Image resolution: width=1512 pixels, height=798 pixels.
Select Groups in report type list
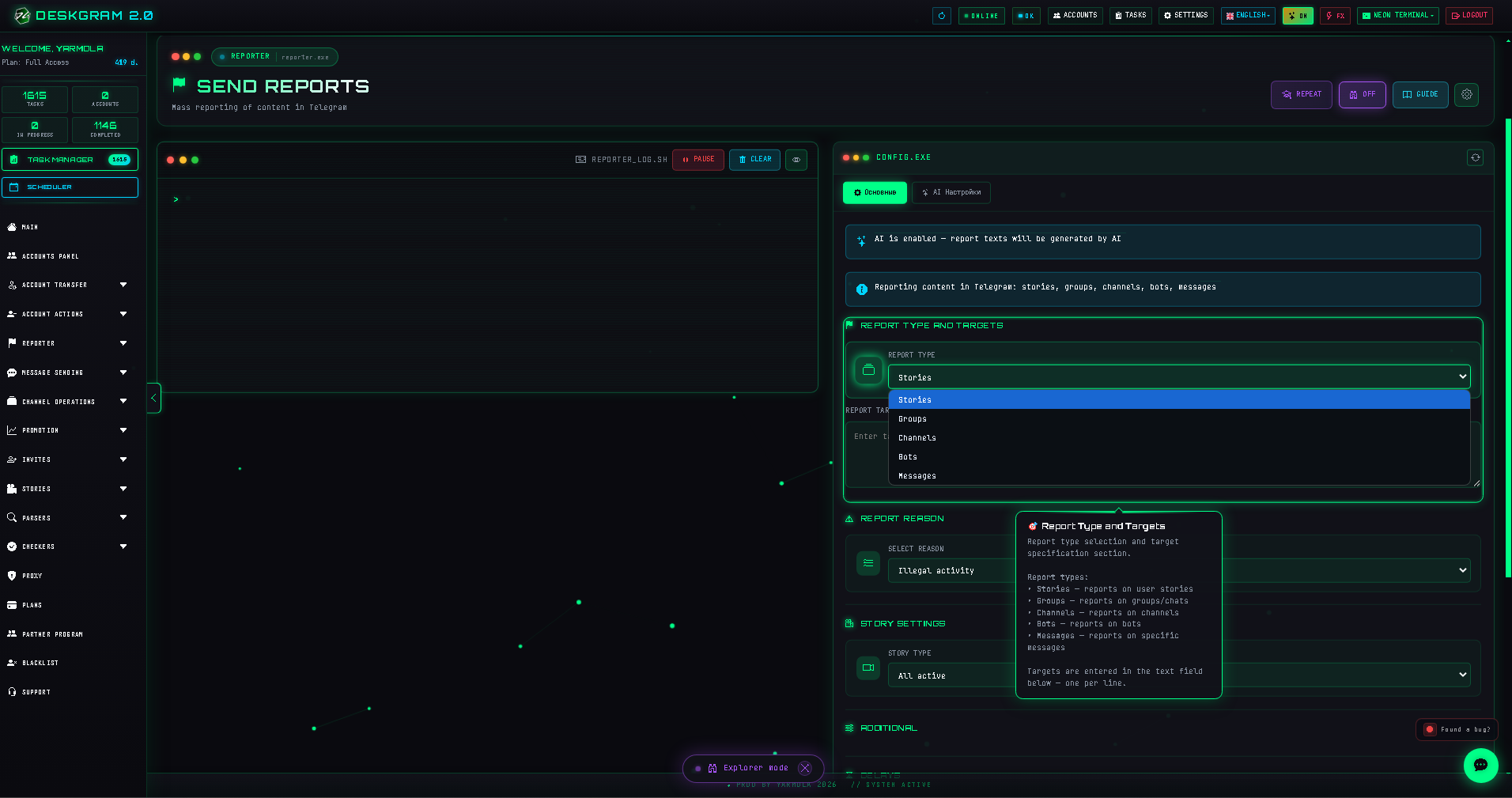pyautogui.click(x=1179, y=419)
